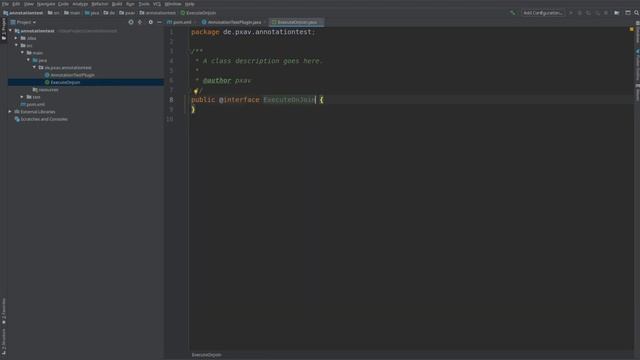The width and height of the screenshot is (640, 360).
Task: Open the Refactor menu
Action: 100,4
